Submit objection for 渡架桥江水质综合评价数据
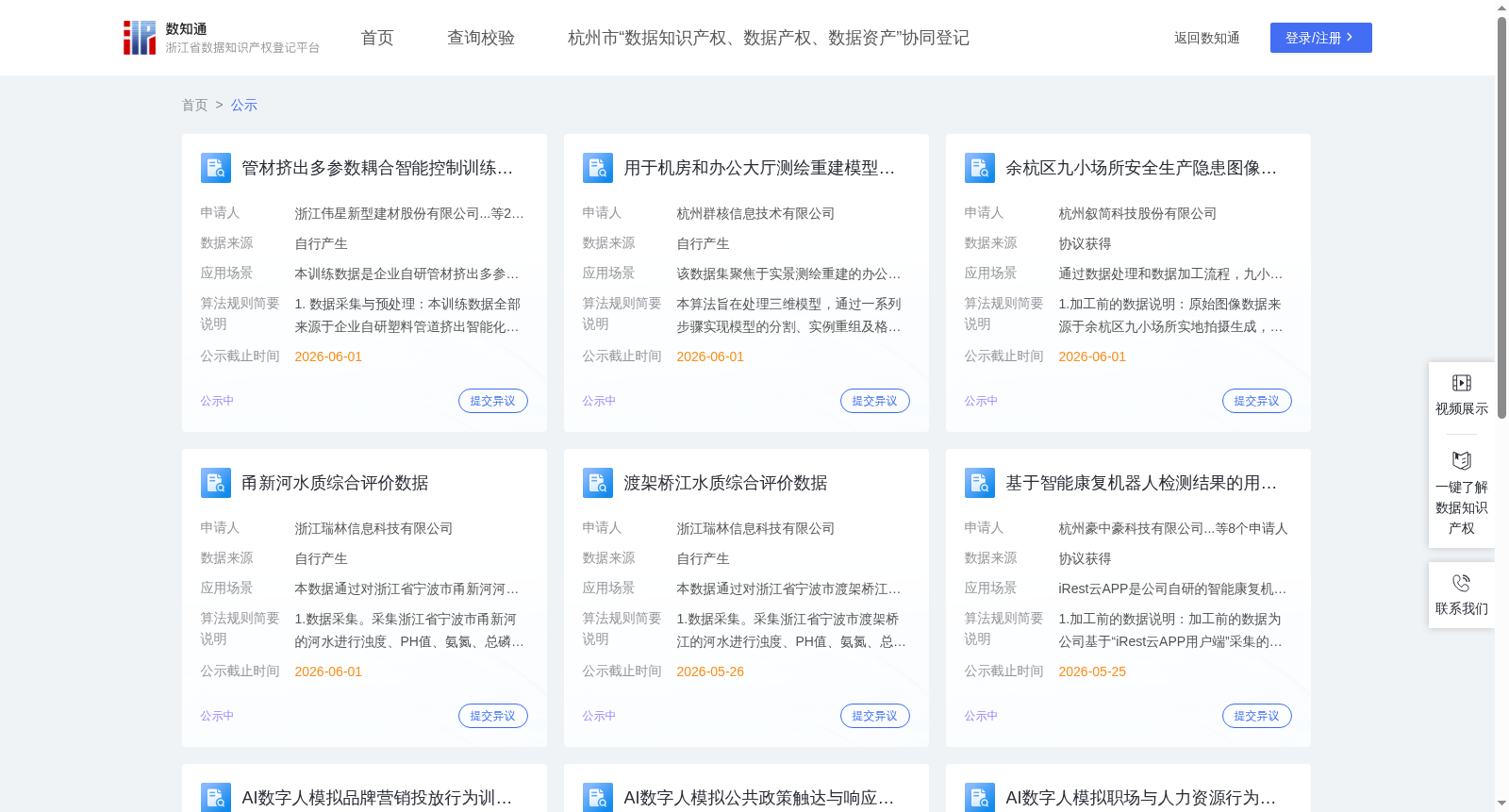Screen dimensions: 1509x812 [875, 716]
